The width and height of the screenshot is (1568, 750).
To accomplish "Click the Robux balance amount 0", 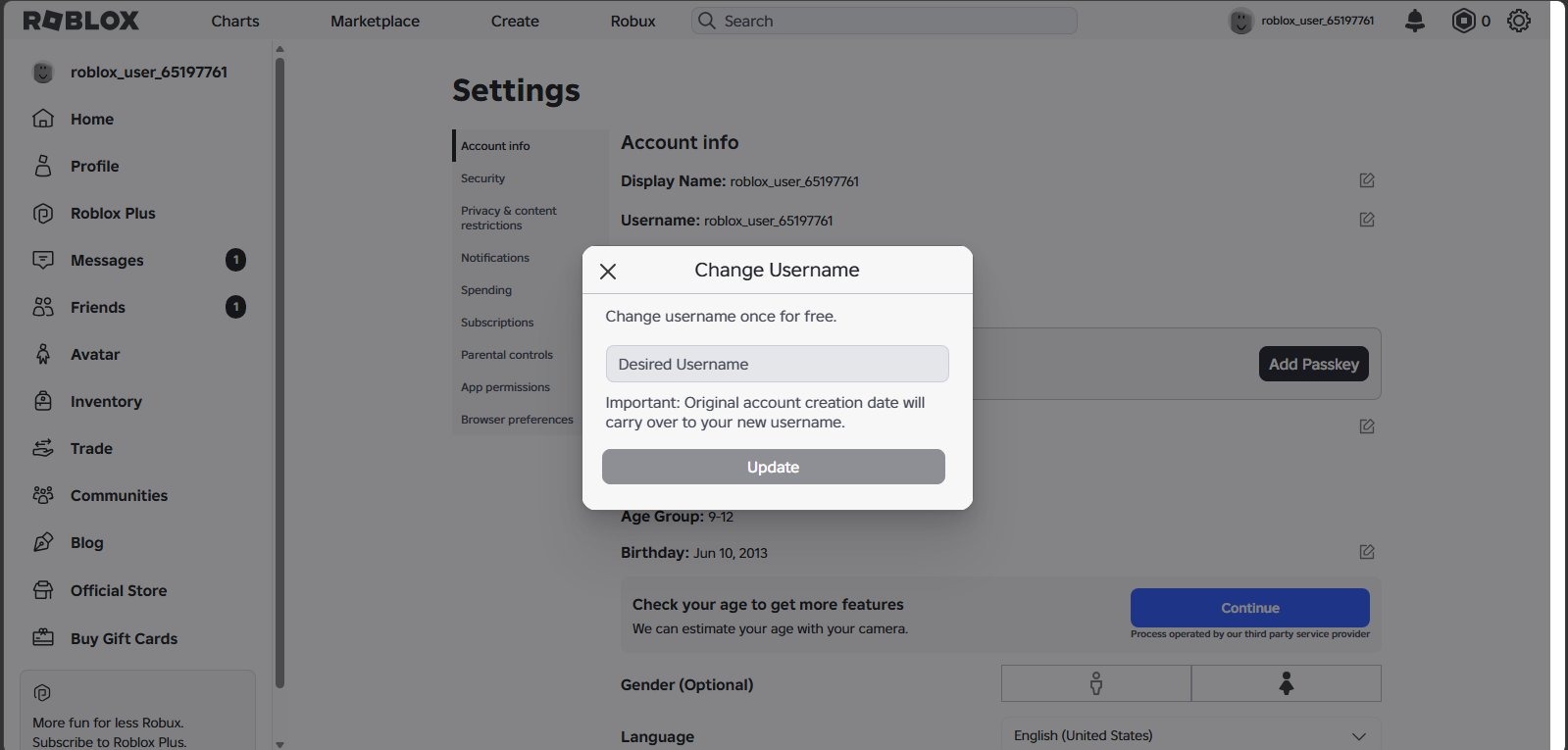I will point(1486,21).
